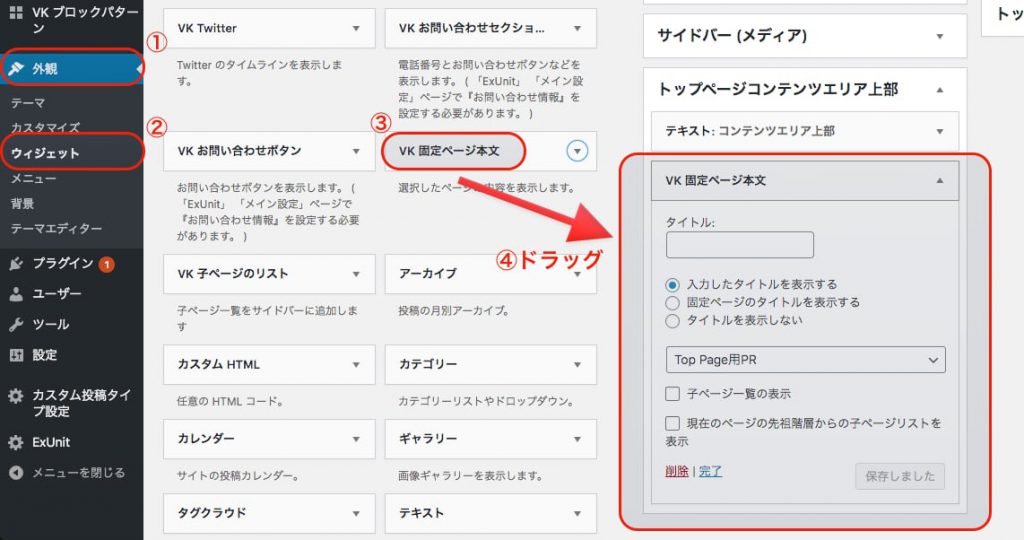Collapse the placed VK 固定ページ本文 widget

(940, 180)
